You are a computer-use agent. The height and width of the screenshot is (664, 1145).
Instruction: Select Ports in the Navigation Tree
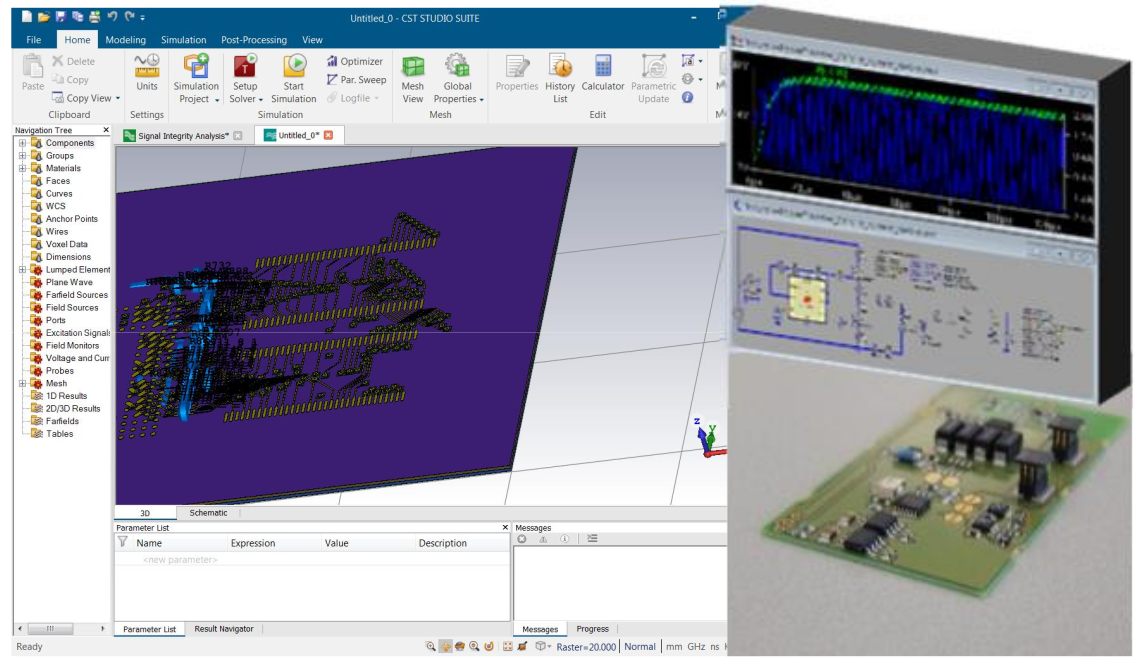click(55, 320)
